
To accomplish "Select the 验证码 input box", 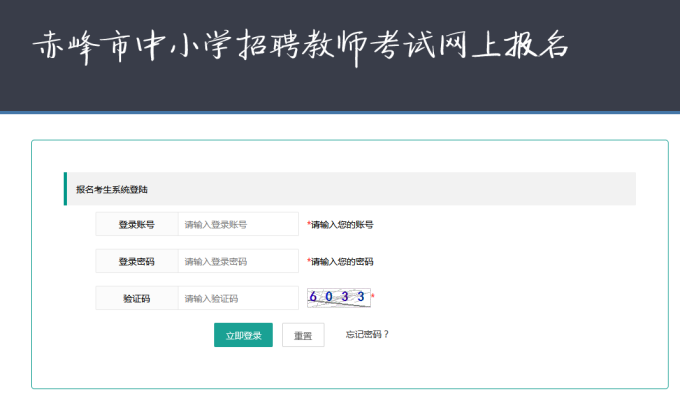I will (238, 299).
